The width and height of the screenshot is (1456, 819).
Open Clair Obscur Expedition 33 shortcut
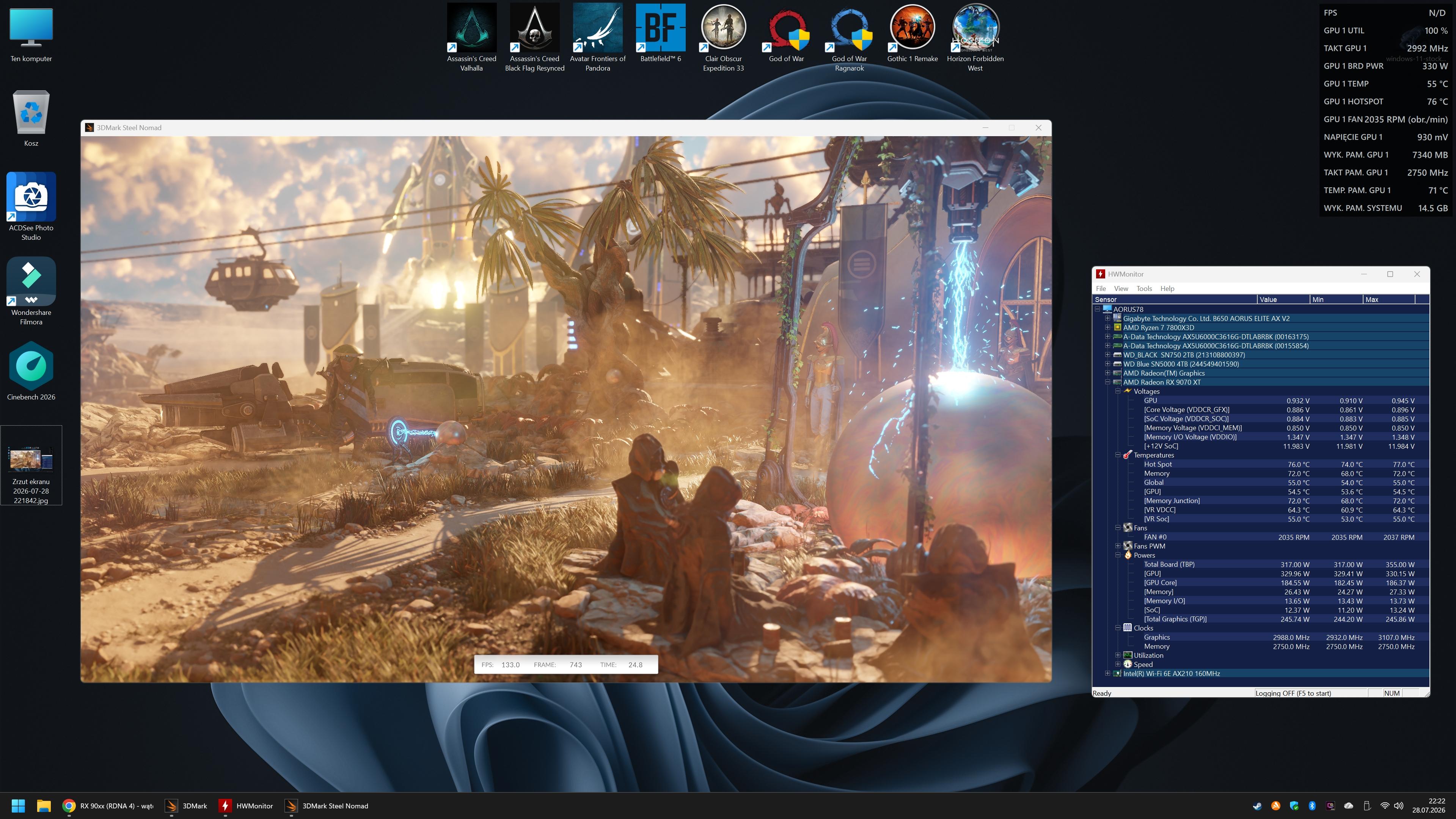(724, 37)
